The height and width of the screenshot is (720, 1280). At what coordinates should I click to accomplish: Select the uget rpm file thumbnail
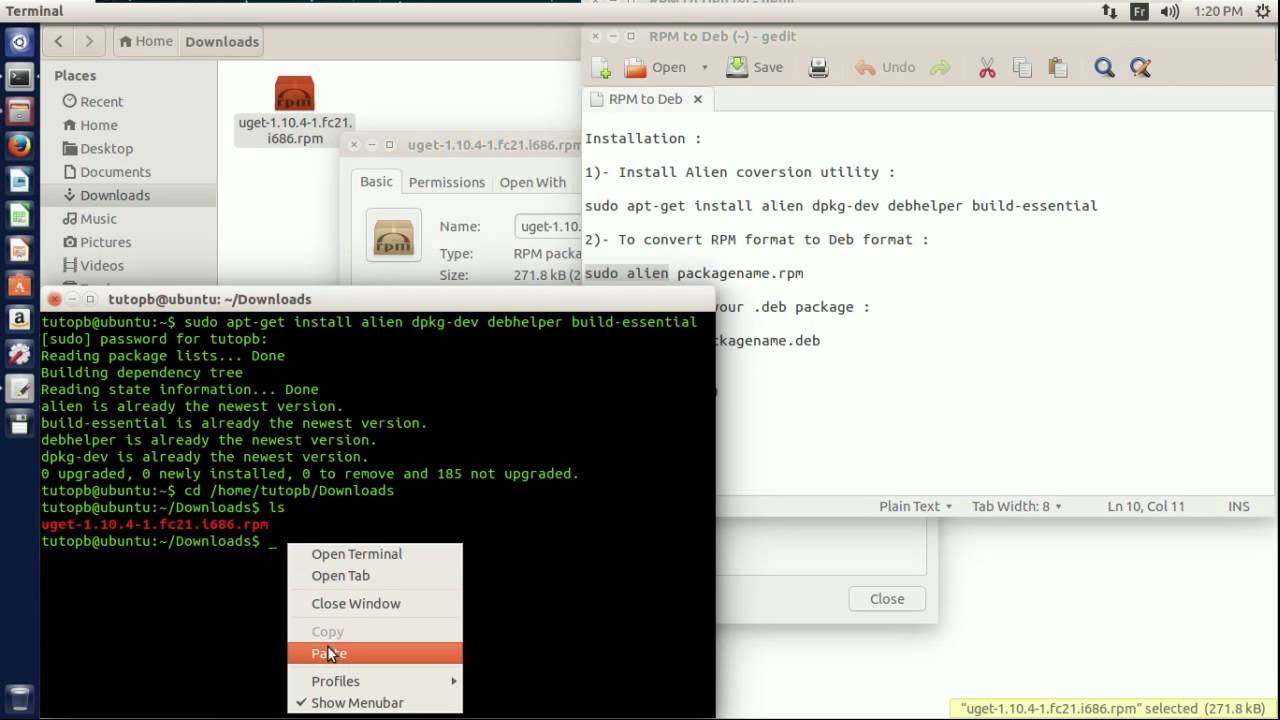pyautogui.click(x=294, y=94)
